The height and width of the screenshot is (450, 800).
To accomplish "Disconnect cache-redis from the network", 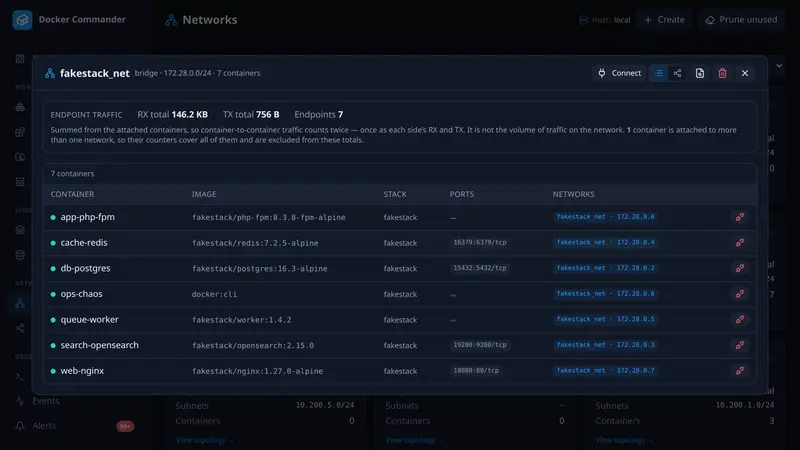I will pyautogui.click(x=740, y=243).
